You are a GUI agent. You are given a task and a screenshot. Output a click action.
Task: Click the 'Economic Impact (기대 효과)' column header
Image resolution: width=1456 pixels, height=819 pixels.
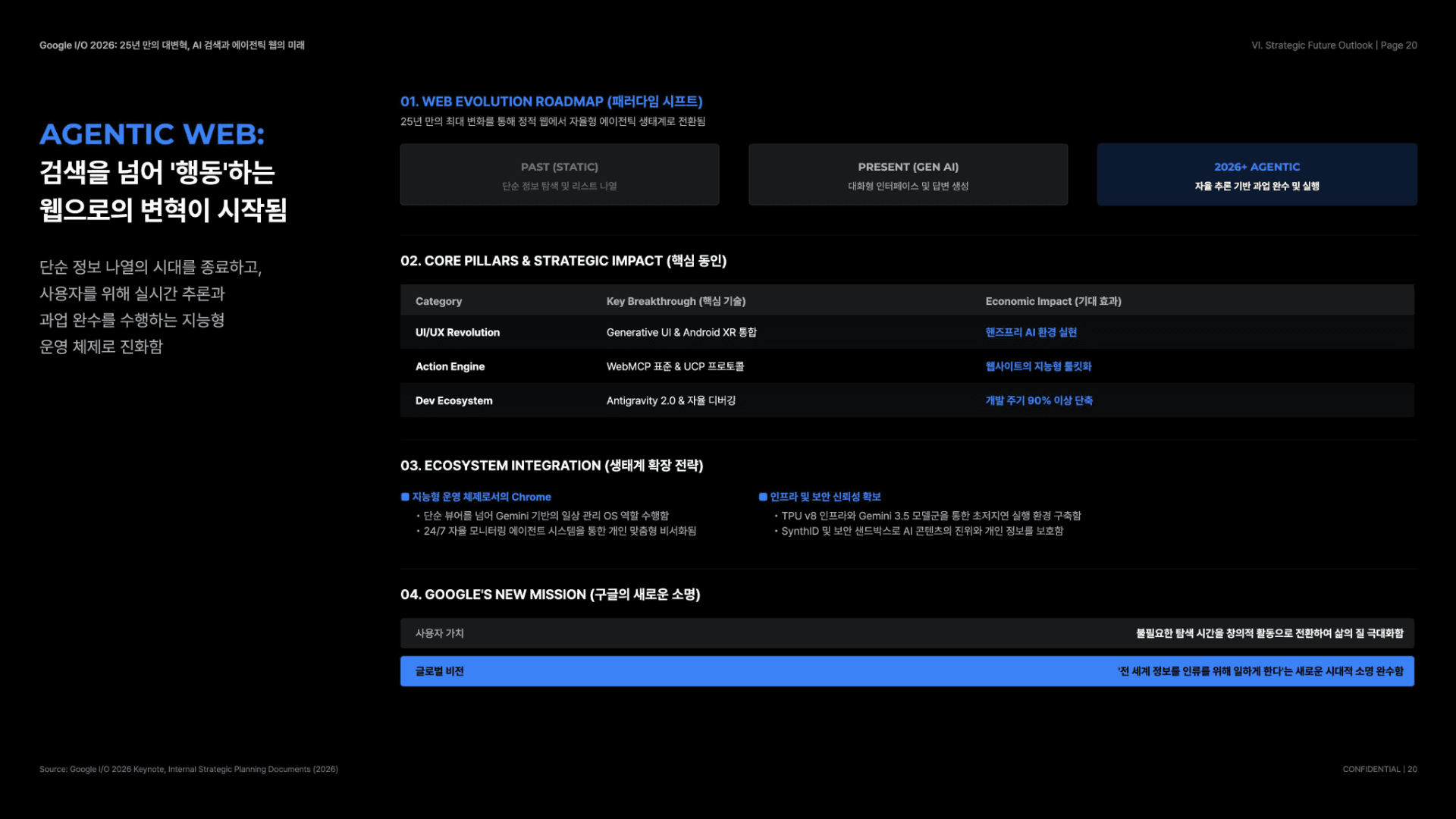point(1053,301)
